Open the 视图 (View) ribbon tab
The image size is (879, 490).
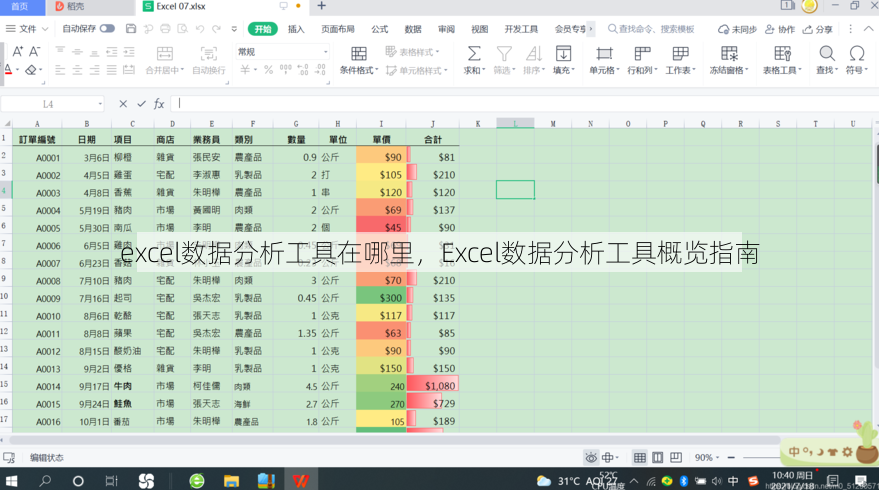479,29
